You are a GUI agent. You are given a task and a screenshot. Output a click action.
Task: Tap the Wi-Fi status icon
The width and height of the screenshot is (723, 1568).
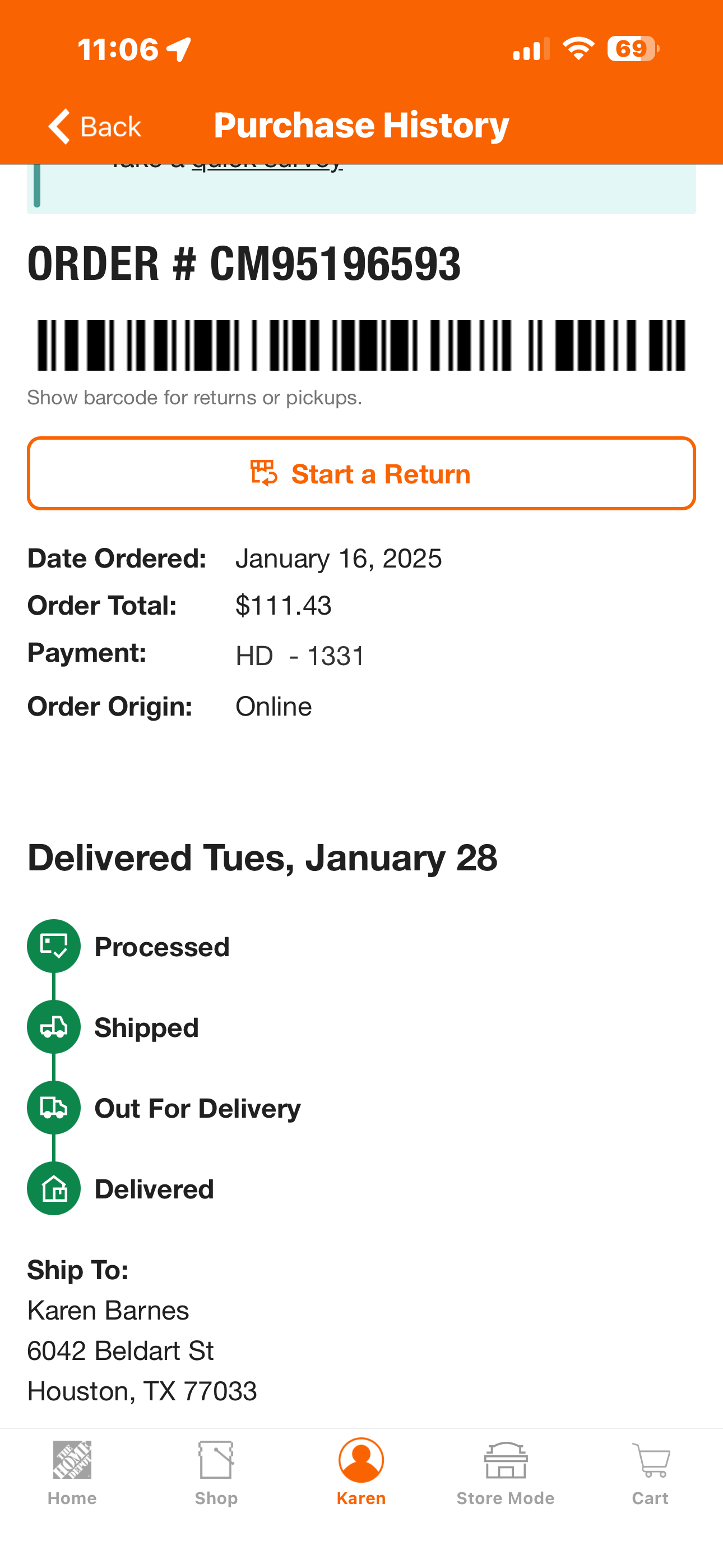(x=578, y=48)
